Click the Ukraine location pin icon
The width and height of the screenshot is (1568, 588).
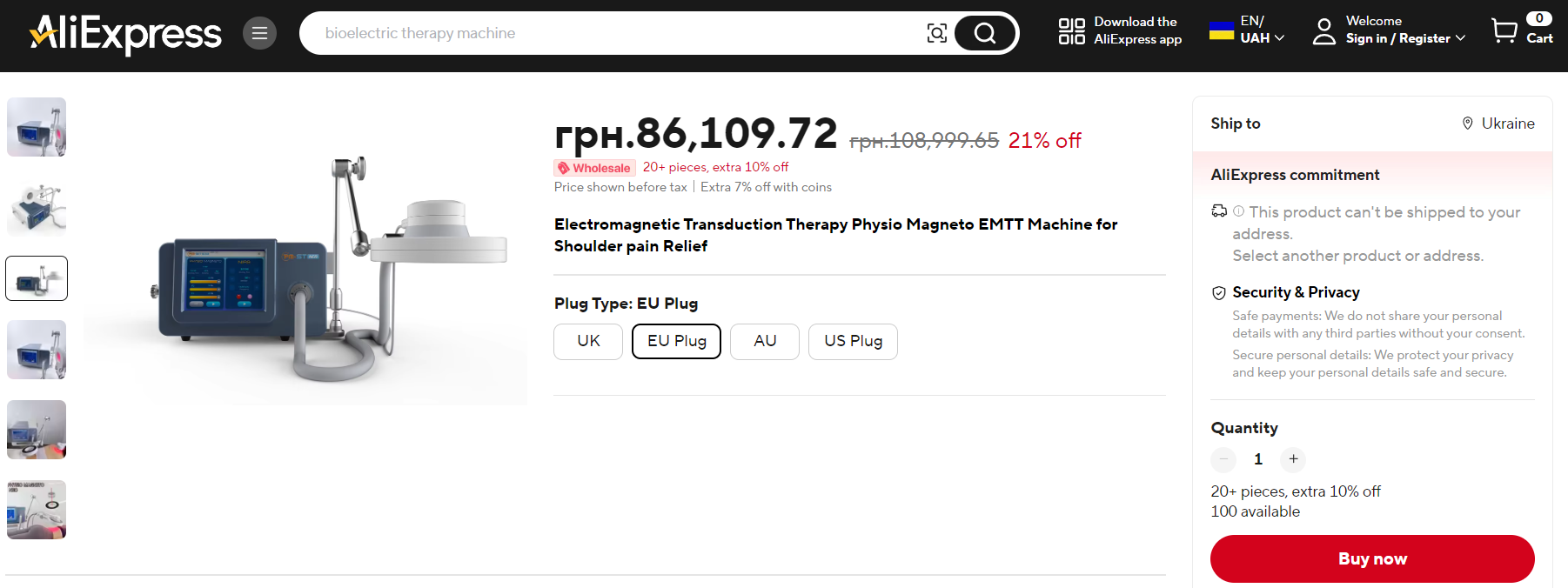tap(1467, 124)
